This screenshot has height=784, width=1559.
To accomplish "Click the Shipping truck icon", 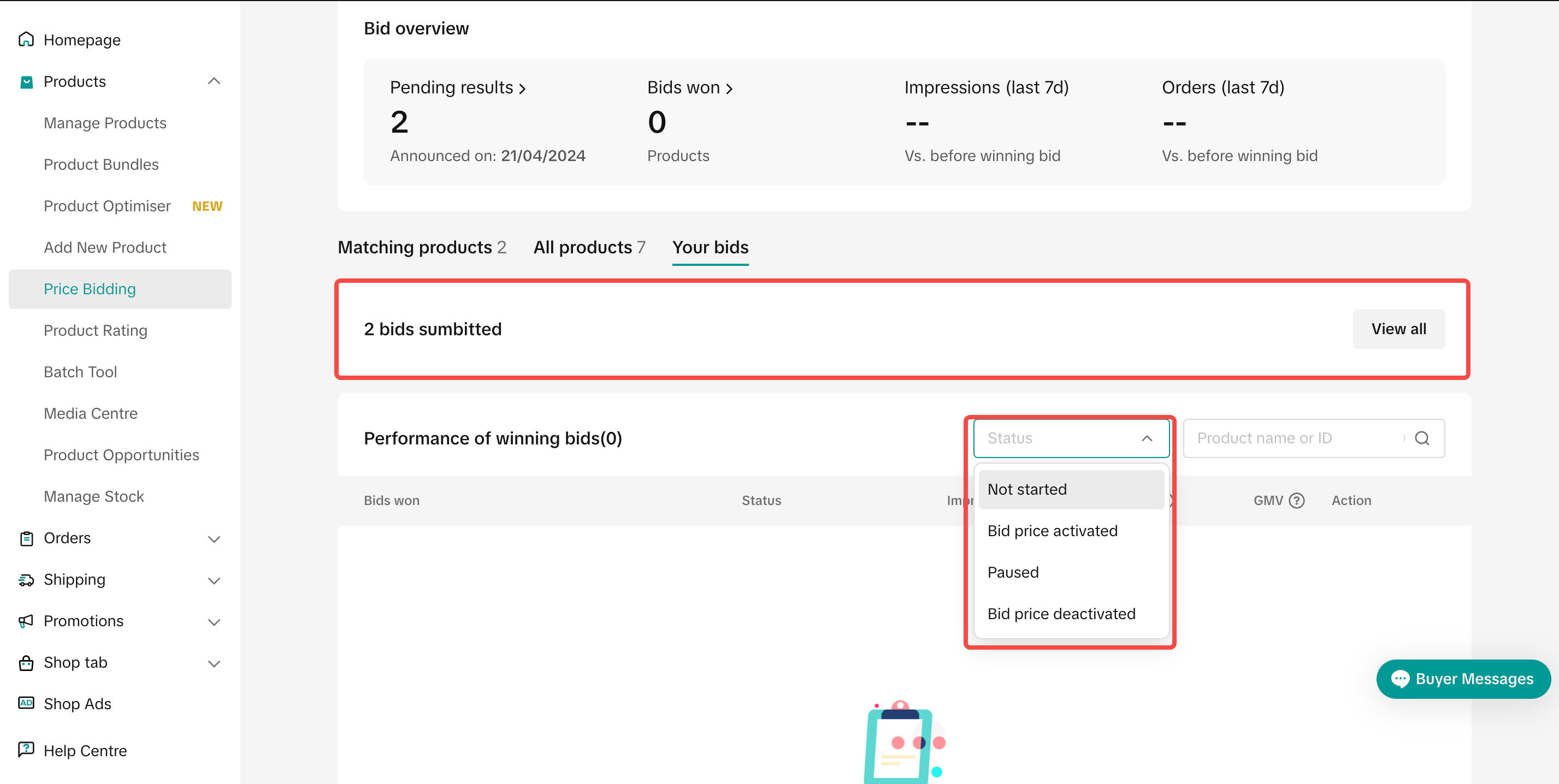I will (26, 580).
